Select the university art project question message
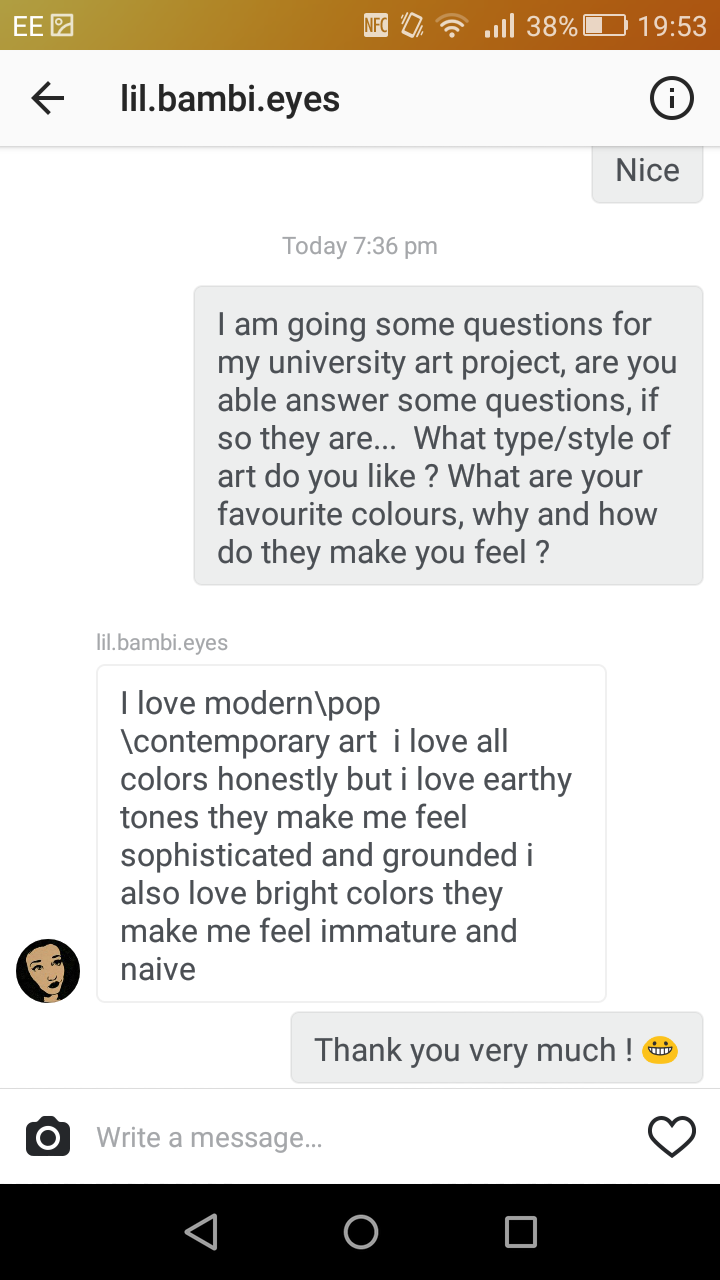The width and height of the screenshot is (720, 1280). pyautogui.click(x=448, y=436)
